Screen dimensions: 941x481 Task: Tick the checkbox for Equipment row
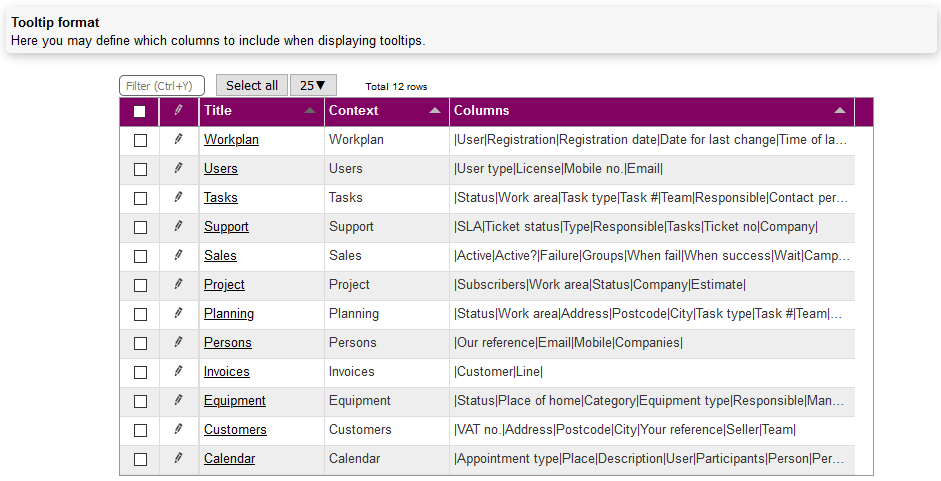click(x=140, y=401)
